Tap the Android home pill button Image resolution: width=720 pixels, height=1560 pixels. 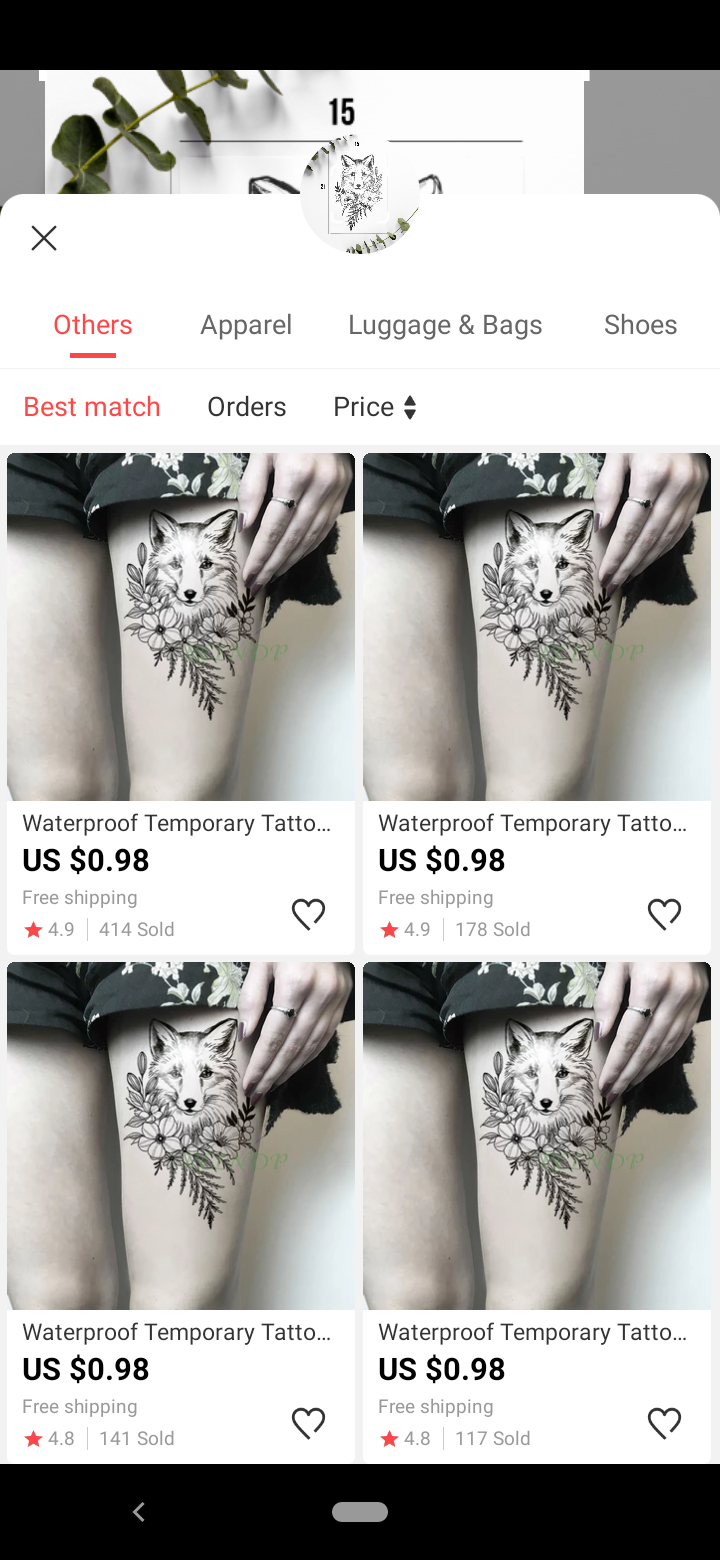point(360,1512)
